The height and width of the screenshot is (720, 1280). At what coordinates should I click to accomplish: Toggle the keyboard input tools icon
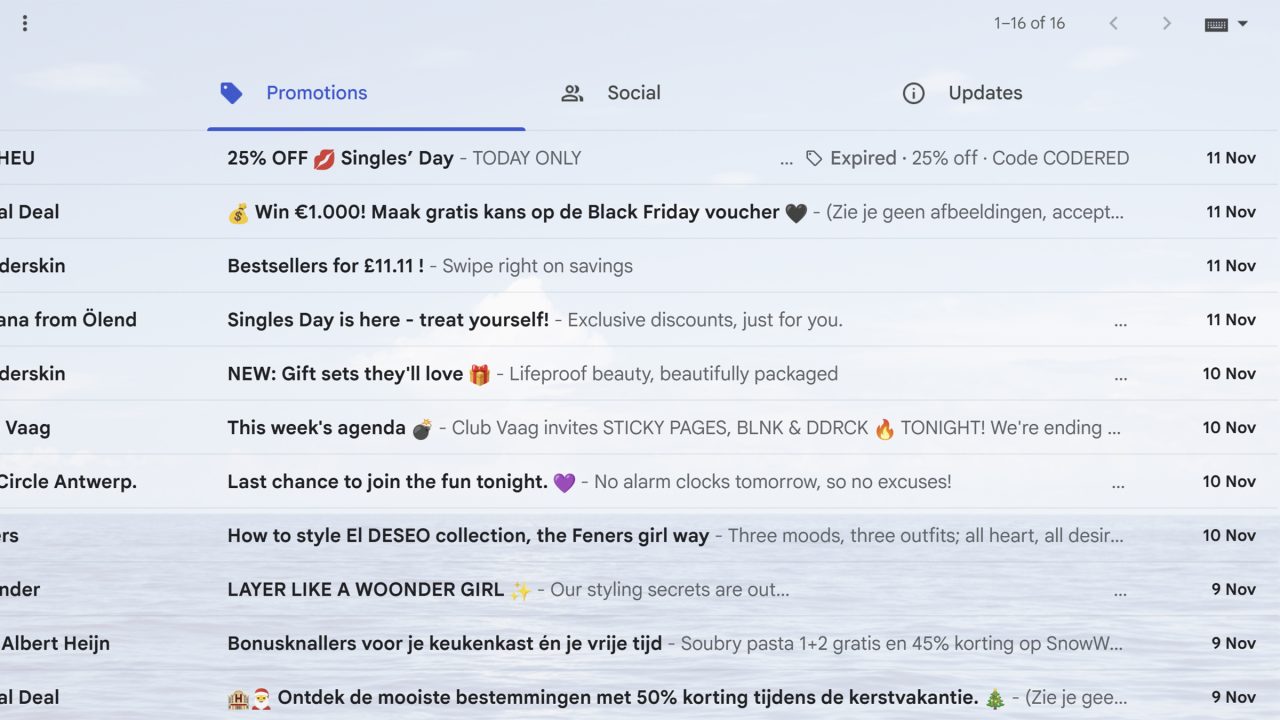[1216, 24]
